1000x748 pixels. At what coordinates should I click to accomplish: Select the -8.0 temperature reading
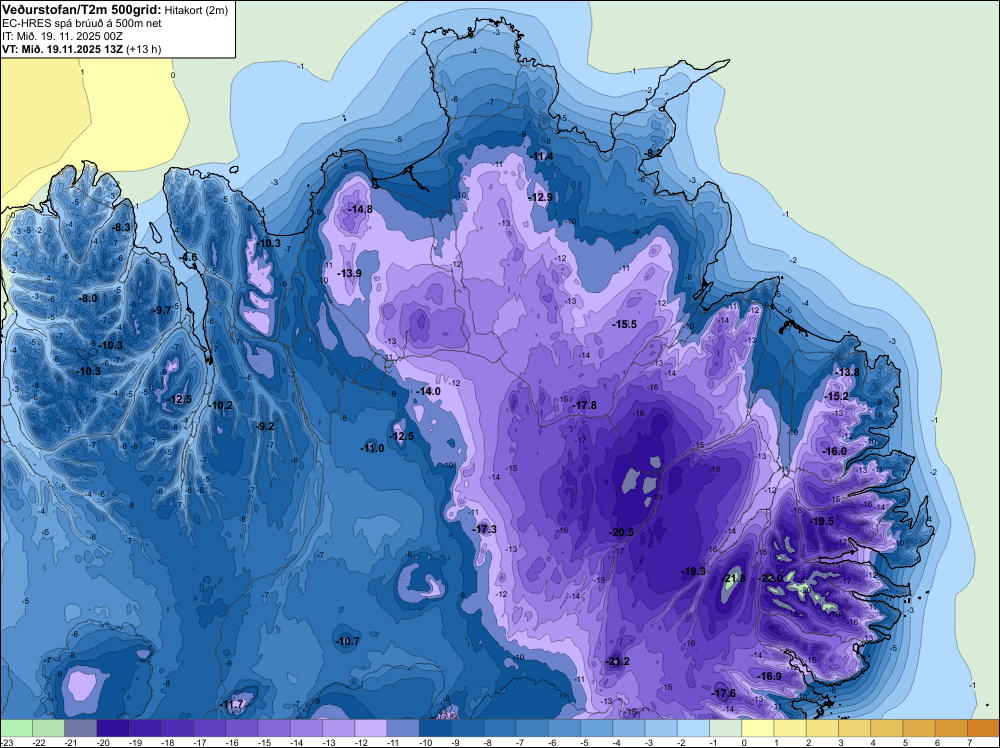[x=88, y=298]
